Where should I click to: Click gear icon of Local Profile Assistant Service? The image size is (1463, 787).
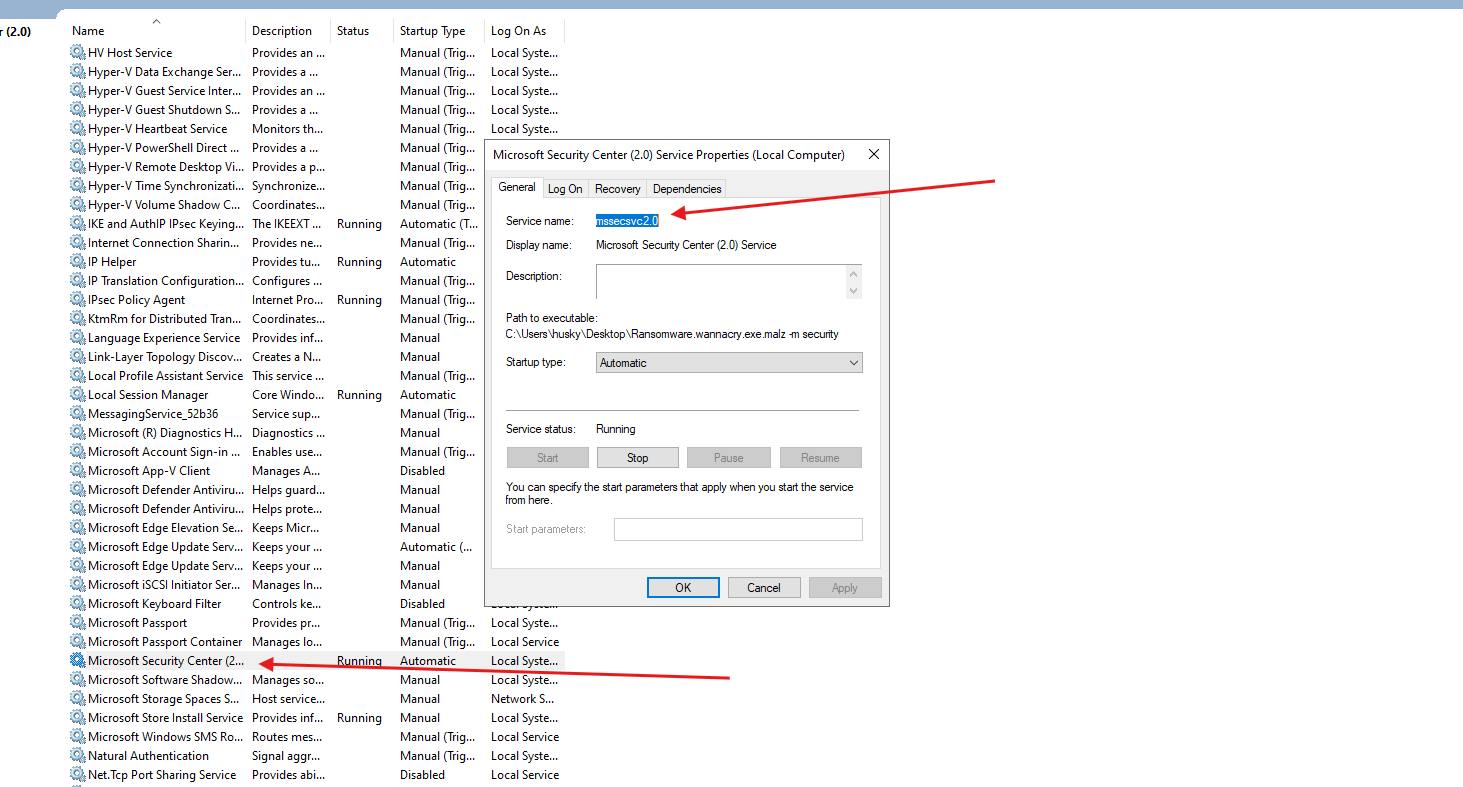(77, 376)
